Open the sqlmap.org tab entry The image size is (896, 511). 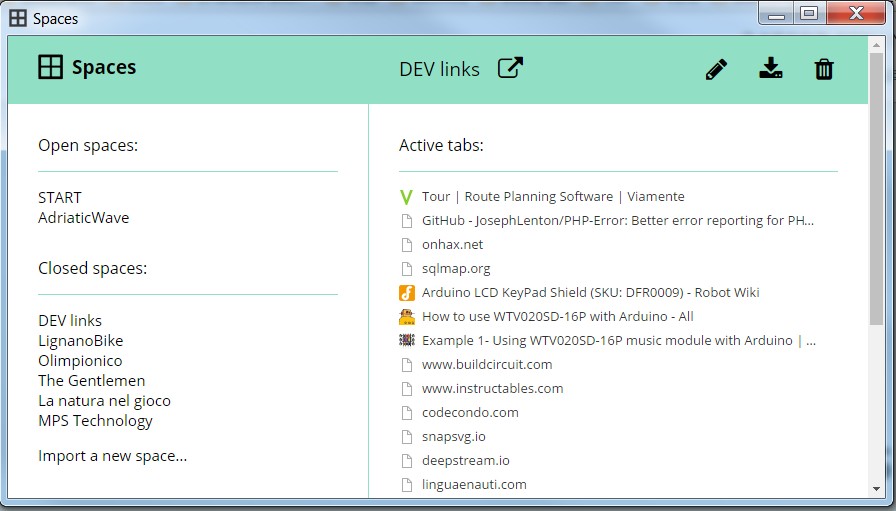455,269
